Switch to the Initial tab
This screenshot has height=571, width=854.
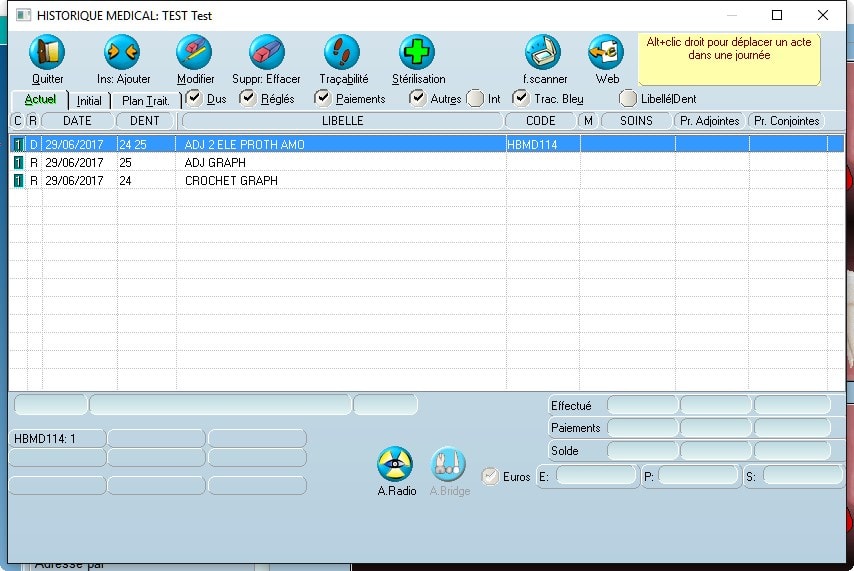89,101
